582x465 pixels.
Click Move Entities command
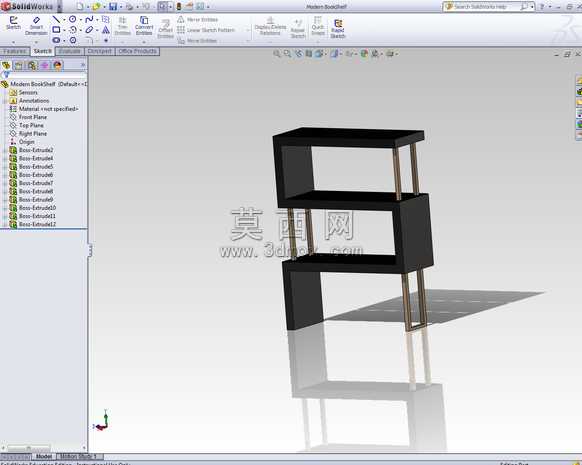coord(197,41)
